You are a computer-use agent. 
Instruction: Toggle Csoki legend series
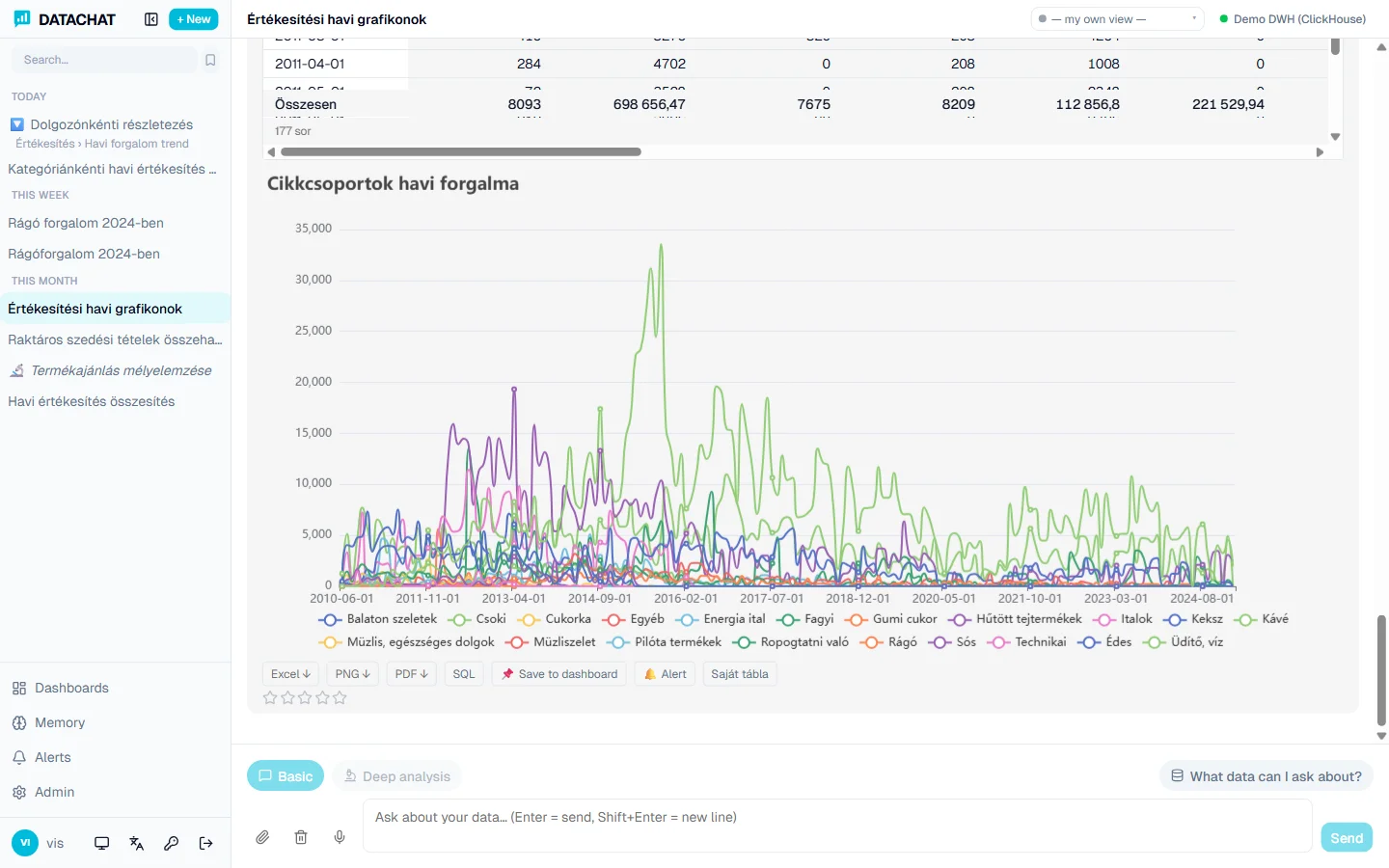[x=477, y=619]
